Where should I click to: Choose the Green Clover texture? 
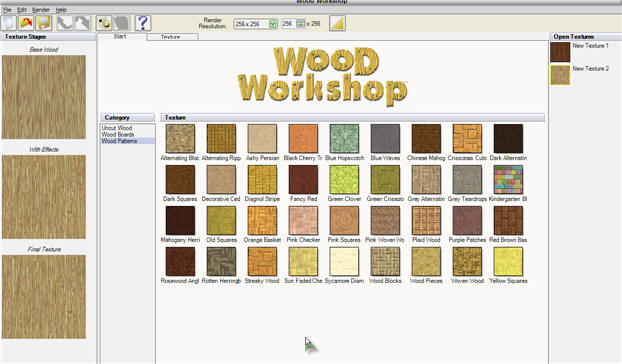click(x=344, y=180)
